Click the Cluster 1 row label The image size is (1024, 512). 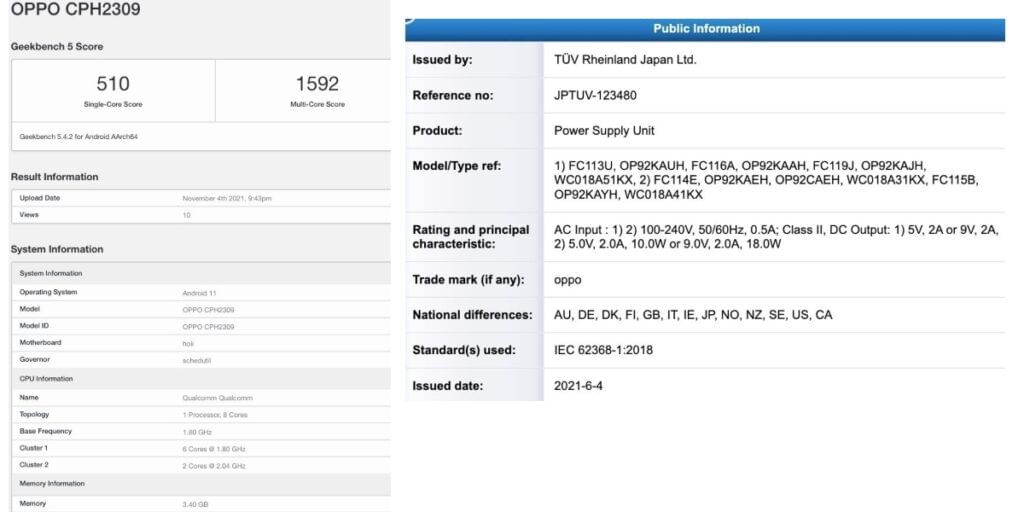33,449
